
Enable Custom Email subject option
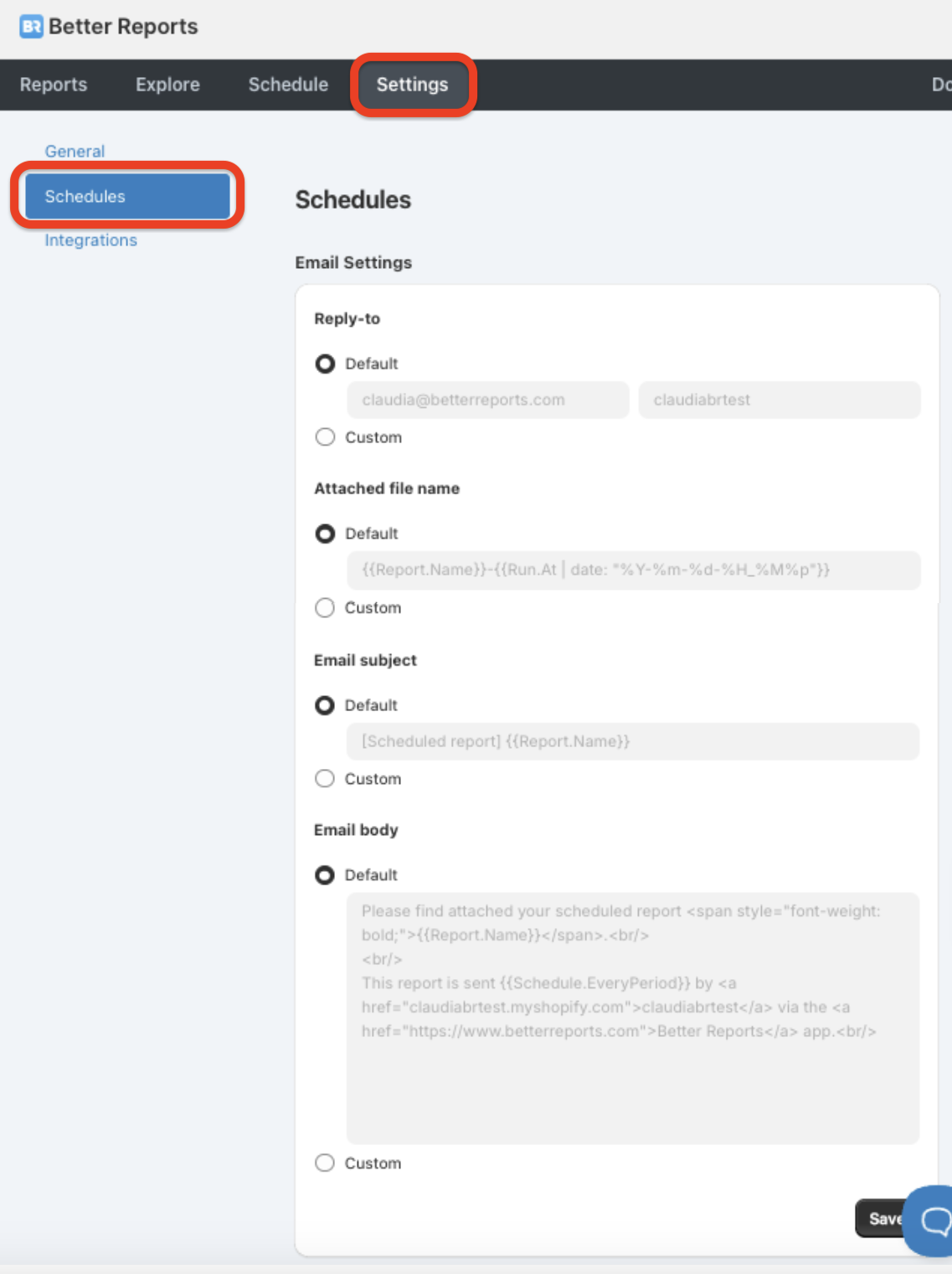325,779
